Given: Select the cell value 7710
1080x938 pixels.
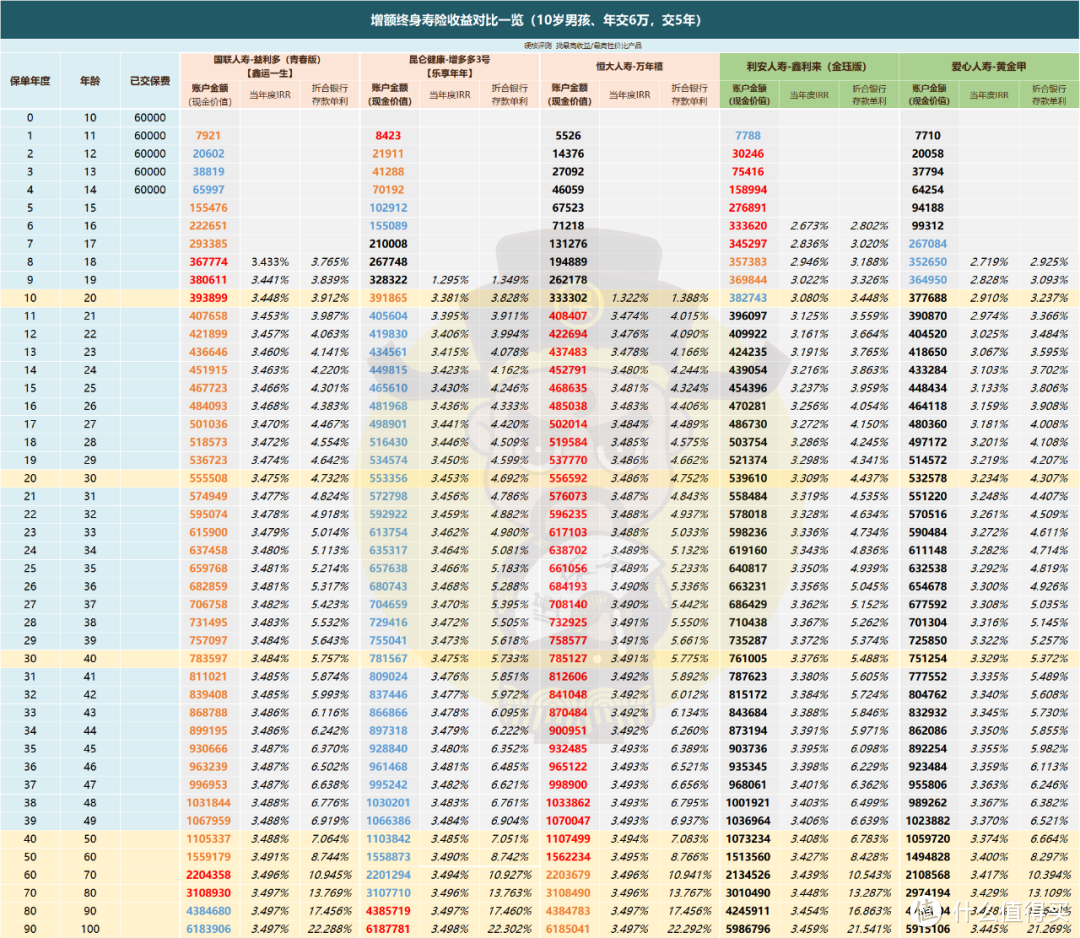Looking at the screenshot, I should tap(927, 136).
